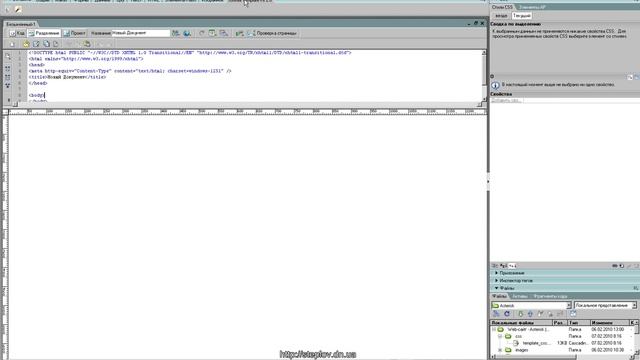Screen dimensions: 640x360
Task: Click Connect to remote host icon
Action: click(496, 314)
